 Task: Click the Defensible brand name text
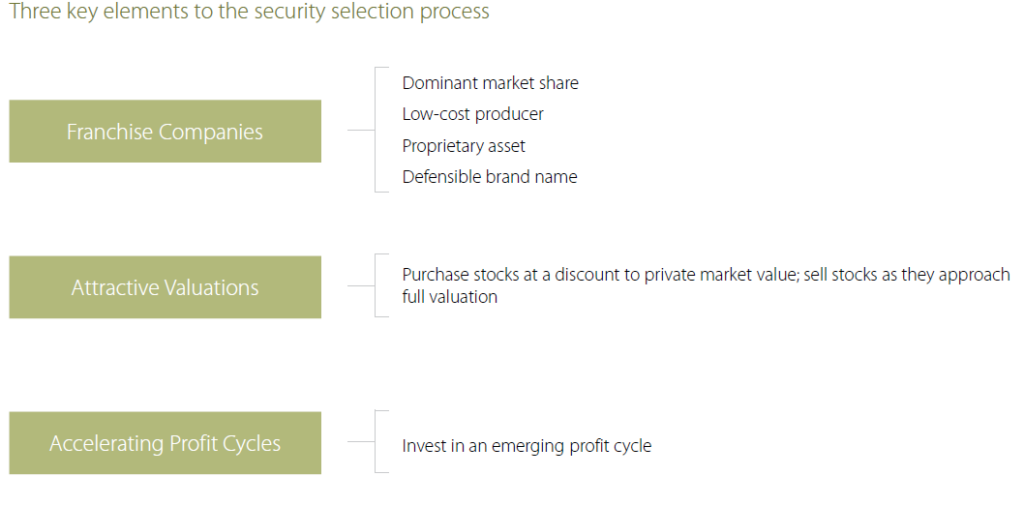click(x=489, y=177)
